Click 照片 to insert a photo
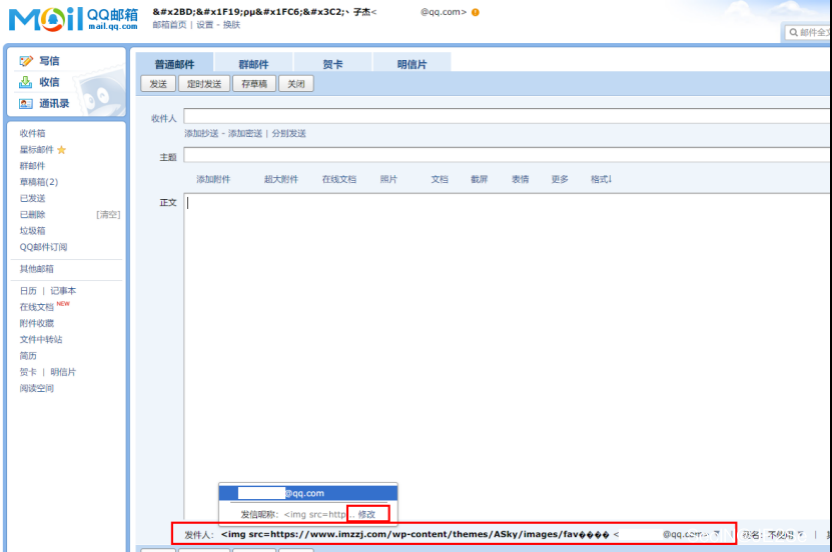The width and height of the screenshot is (832, 552). click(388, 179)
